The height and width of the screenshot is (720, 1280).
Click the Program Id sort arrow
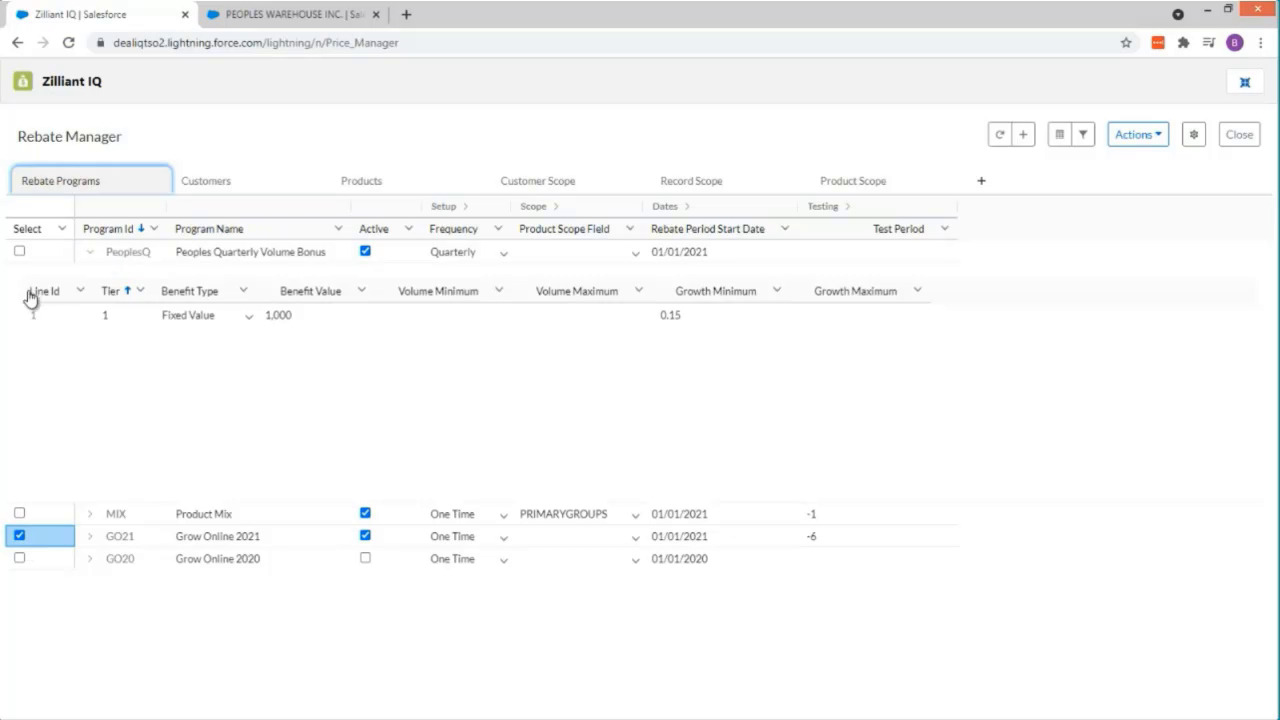pos(141,229)
